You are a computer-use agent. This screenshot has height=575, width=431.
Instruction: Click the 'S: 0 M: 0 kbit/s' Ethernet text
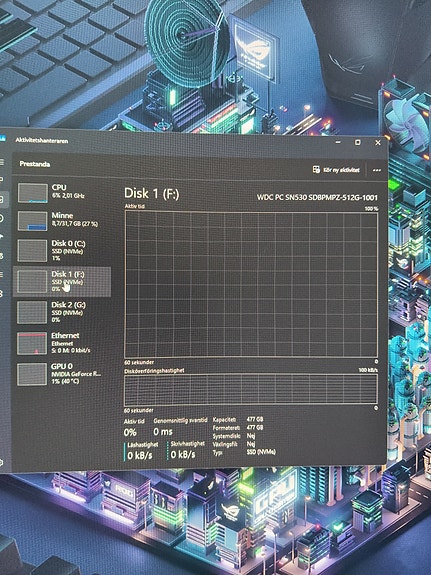(x=70, y=351)
